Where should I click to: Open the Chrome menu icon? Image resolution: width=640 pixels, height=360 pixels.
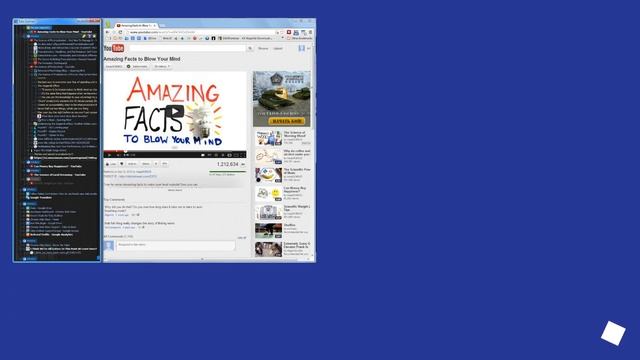click(x=311, y=32)
